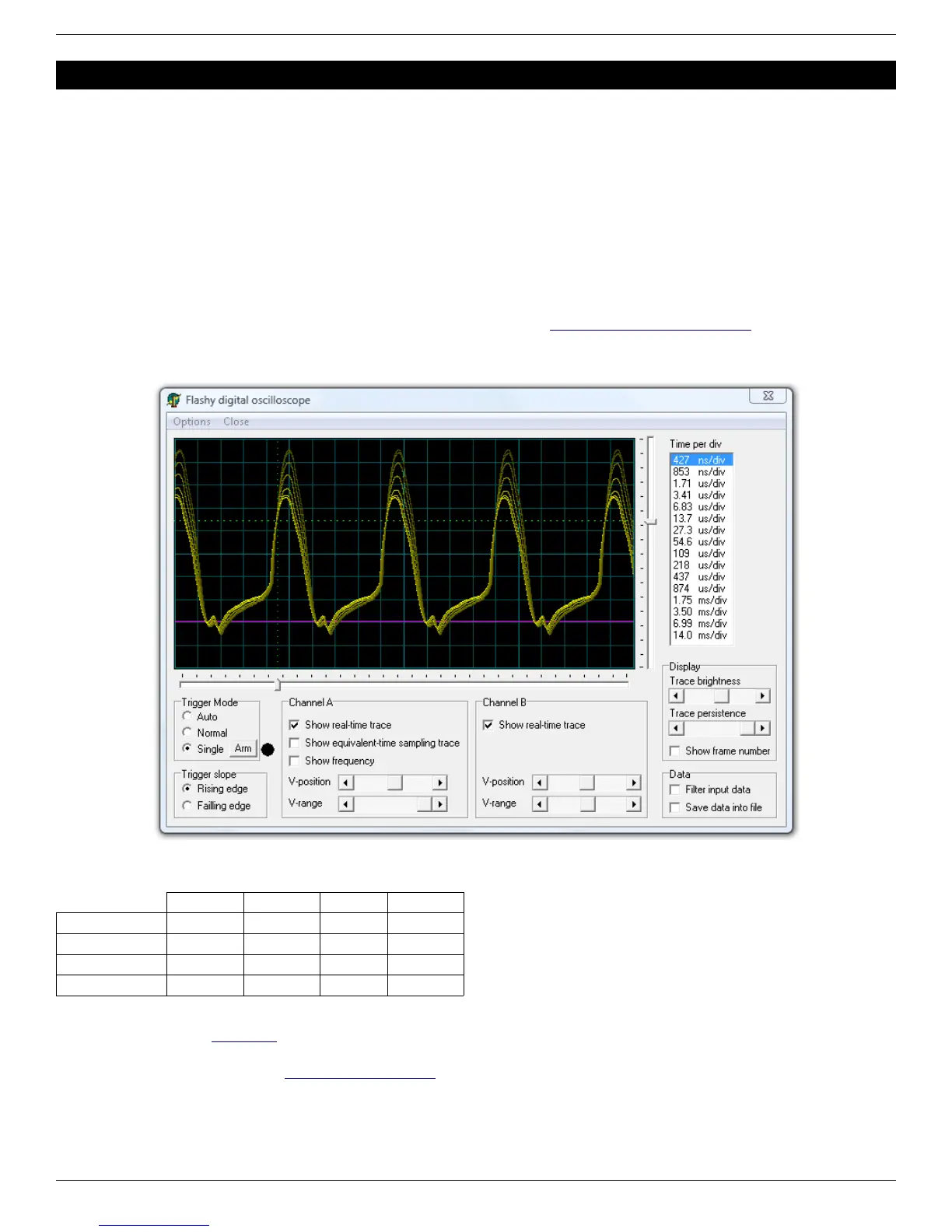
Task: Enable Show equivalent-time sampling trace
Action: [x=374, y=743]
